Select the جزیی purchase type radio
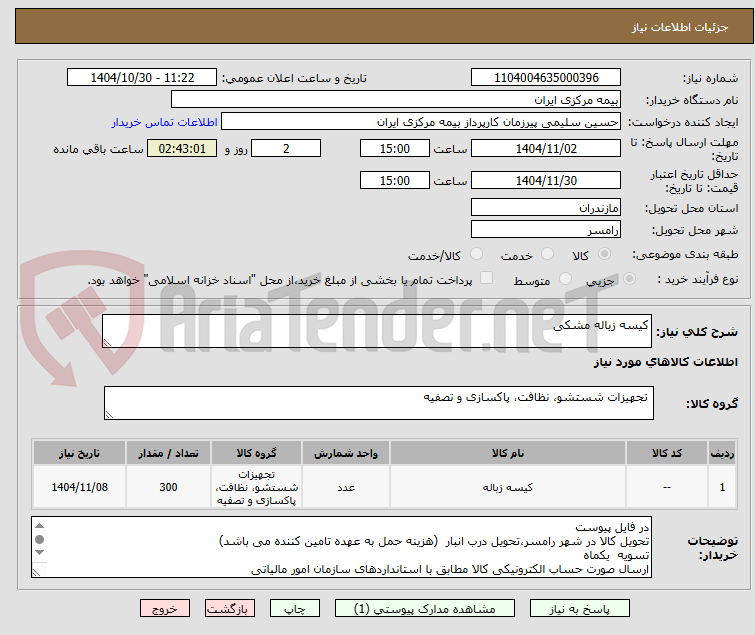This screenshot has height=635, width=755. tap(629, 279)
